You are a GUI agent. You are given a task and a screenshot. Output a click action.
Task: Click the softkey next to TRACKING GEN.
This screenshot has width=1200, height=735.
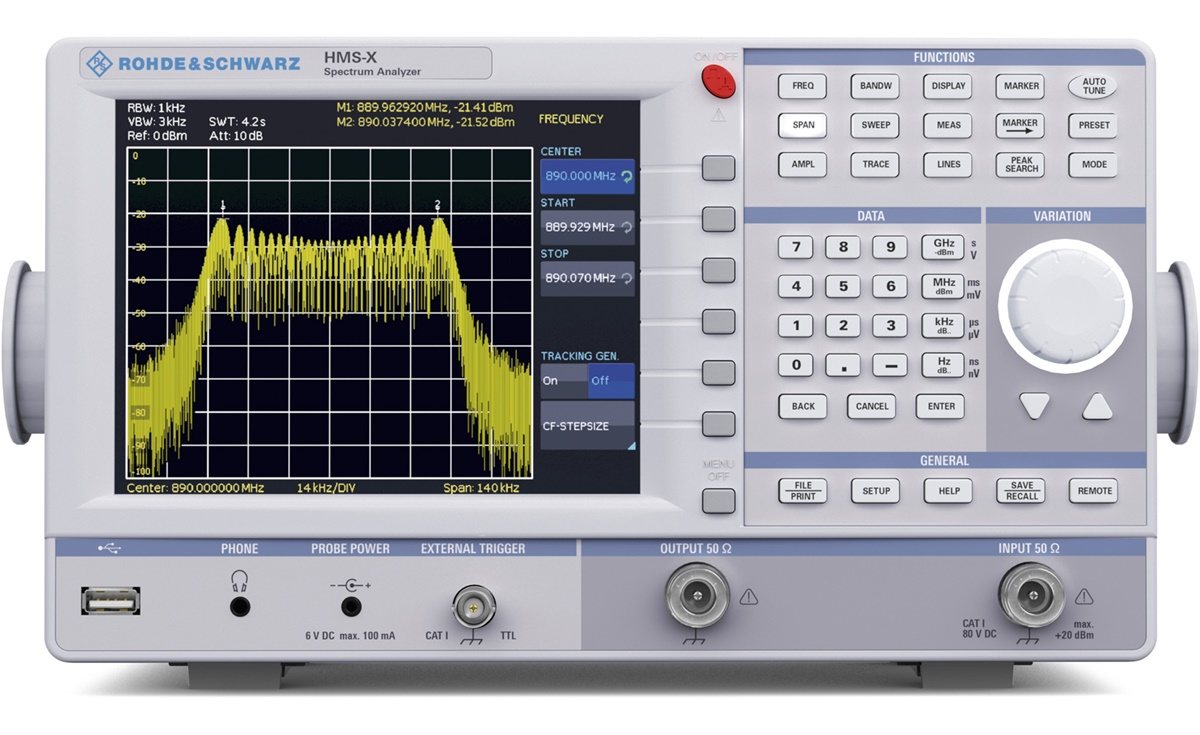718,372
